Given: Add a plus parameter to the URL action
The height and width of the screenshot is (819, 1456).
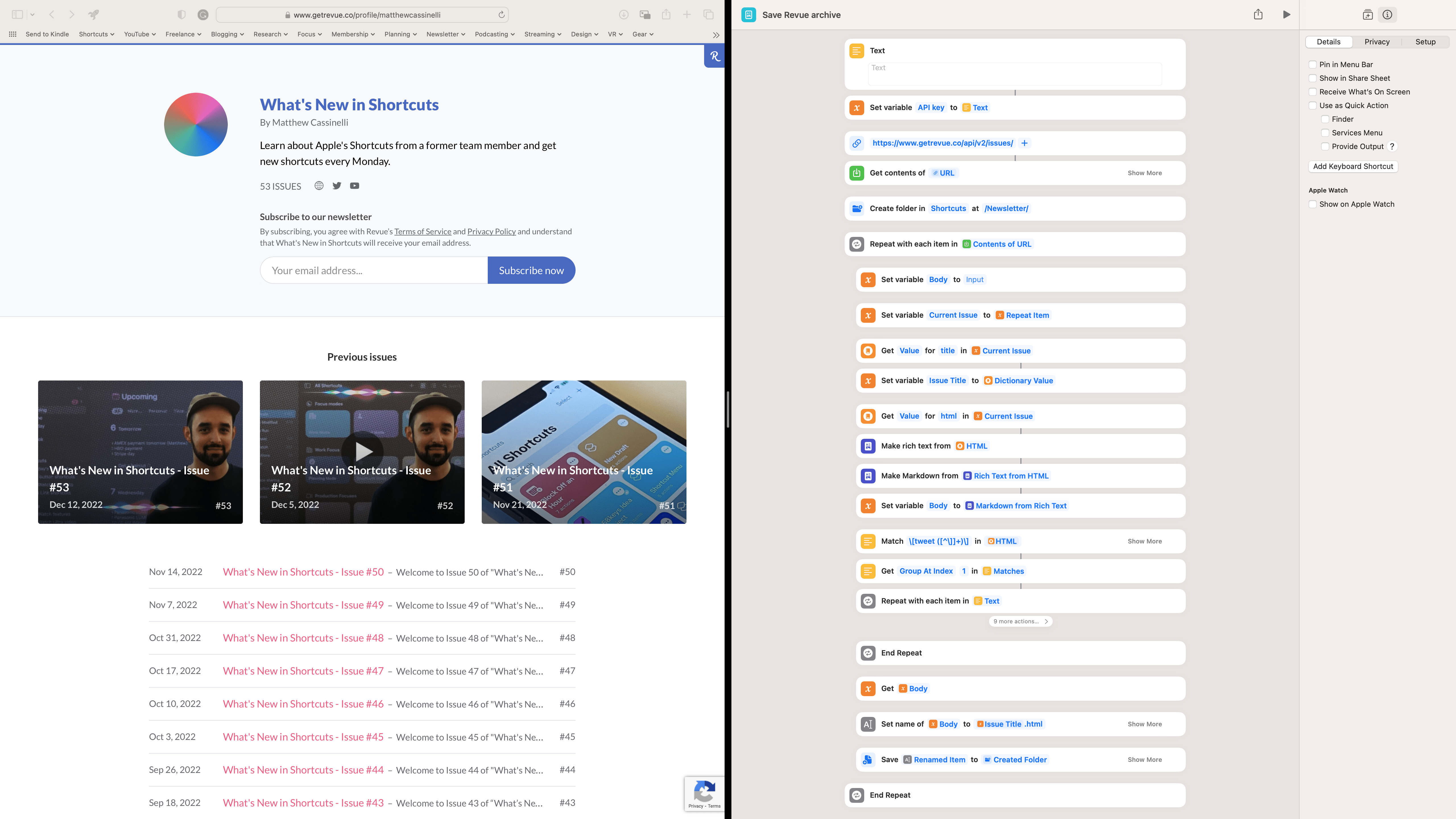Looking at the screenshot, I should [x=1024, y=143].
